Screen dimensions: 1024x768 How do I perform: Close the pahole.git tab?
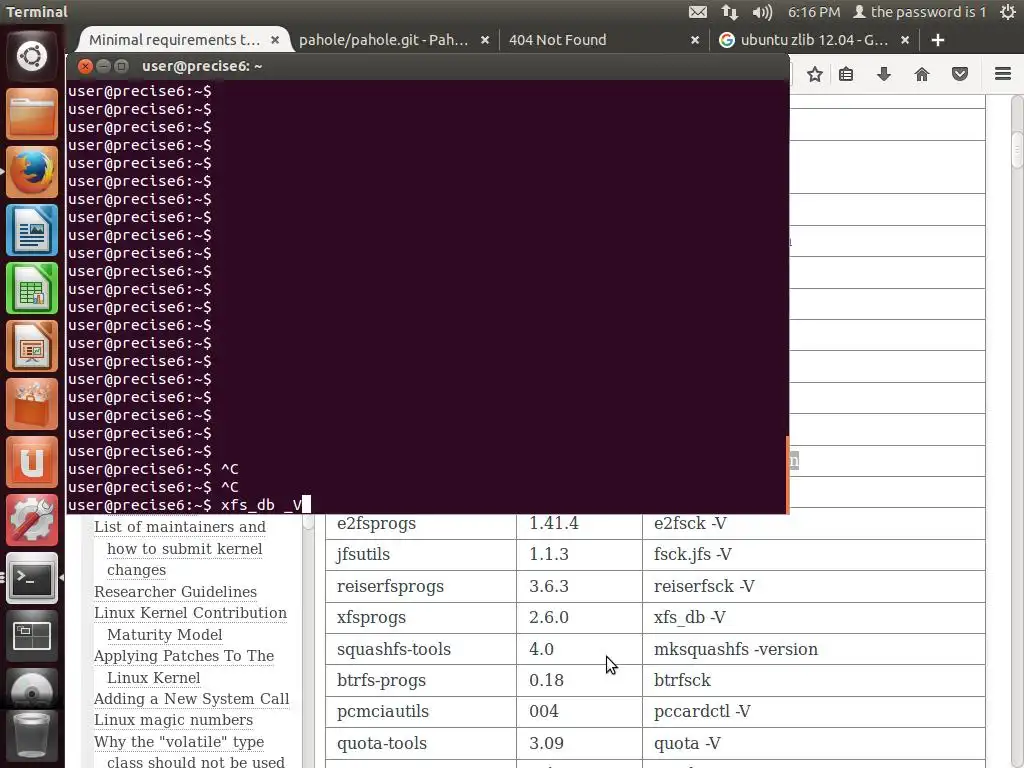coord(485,40)
